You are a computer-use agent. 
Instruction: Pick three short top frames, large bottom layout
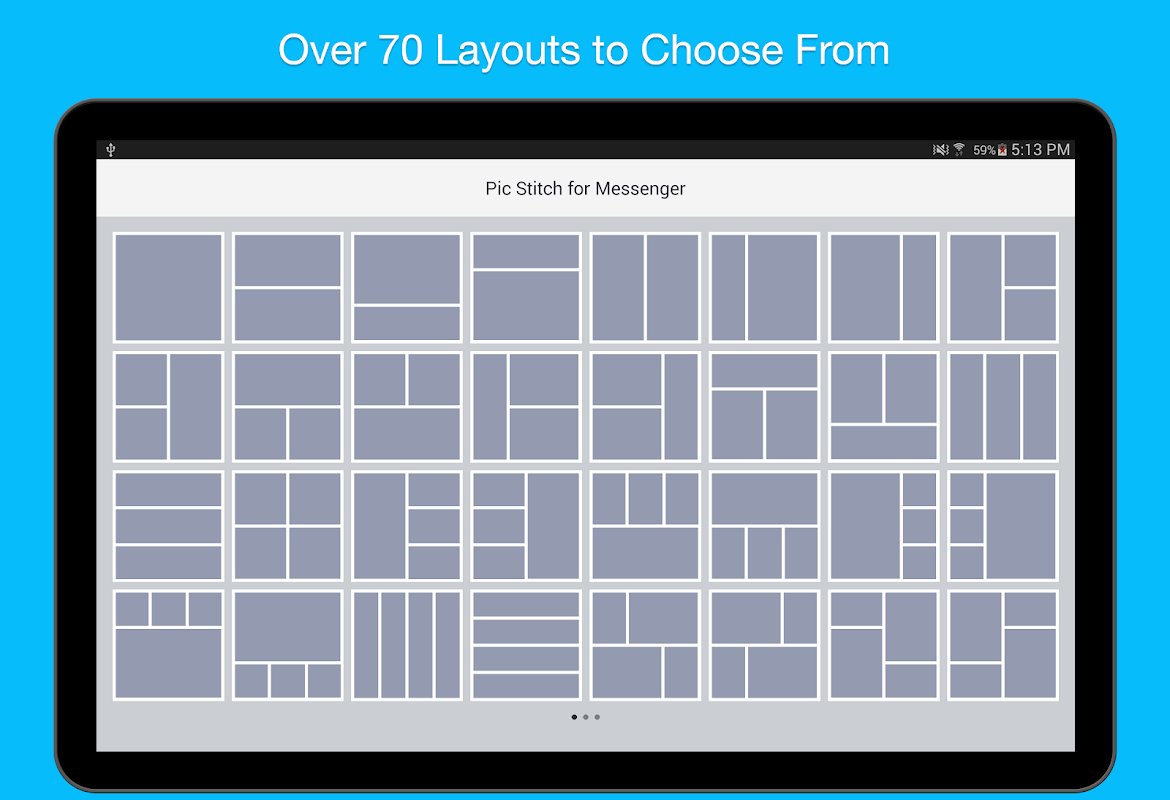coord(168,646)
